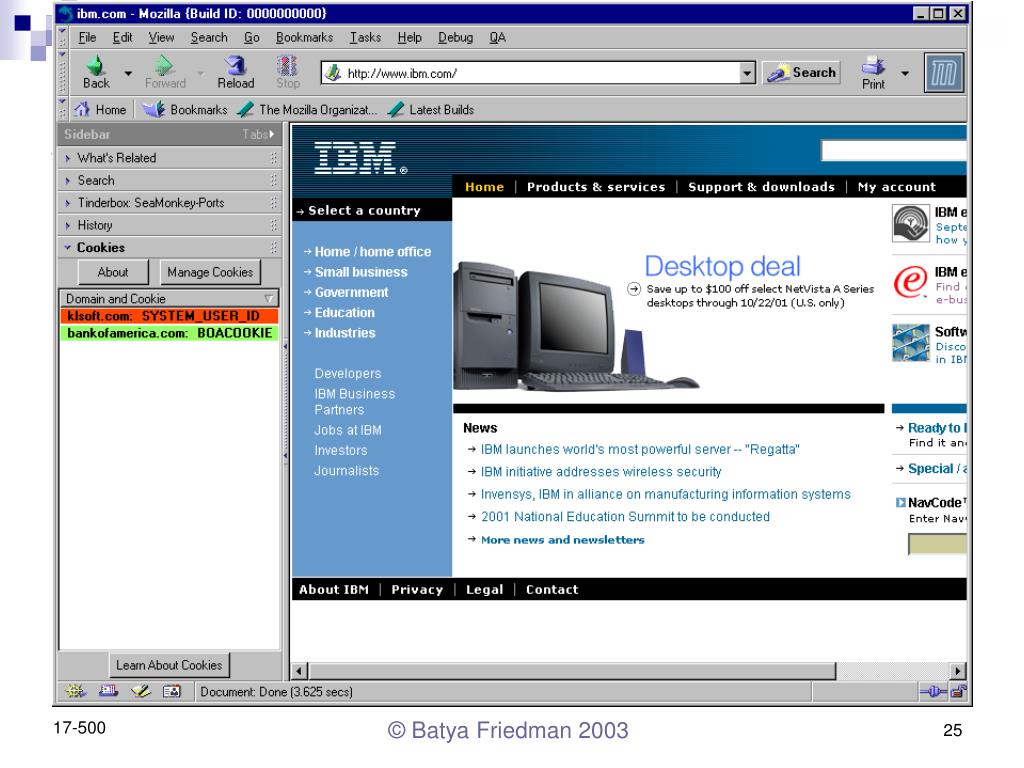Image resolution: width=1024 pixels, height=768 pixels.
Task: Click the horizontal scrollbar right arrow
Action: pos(958,671)
